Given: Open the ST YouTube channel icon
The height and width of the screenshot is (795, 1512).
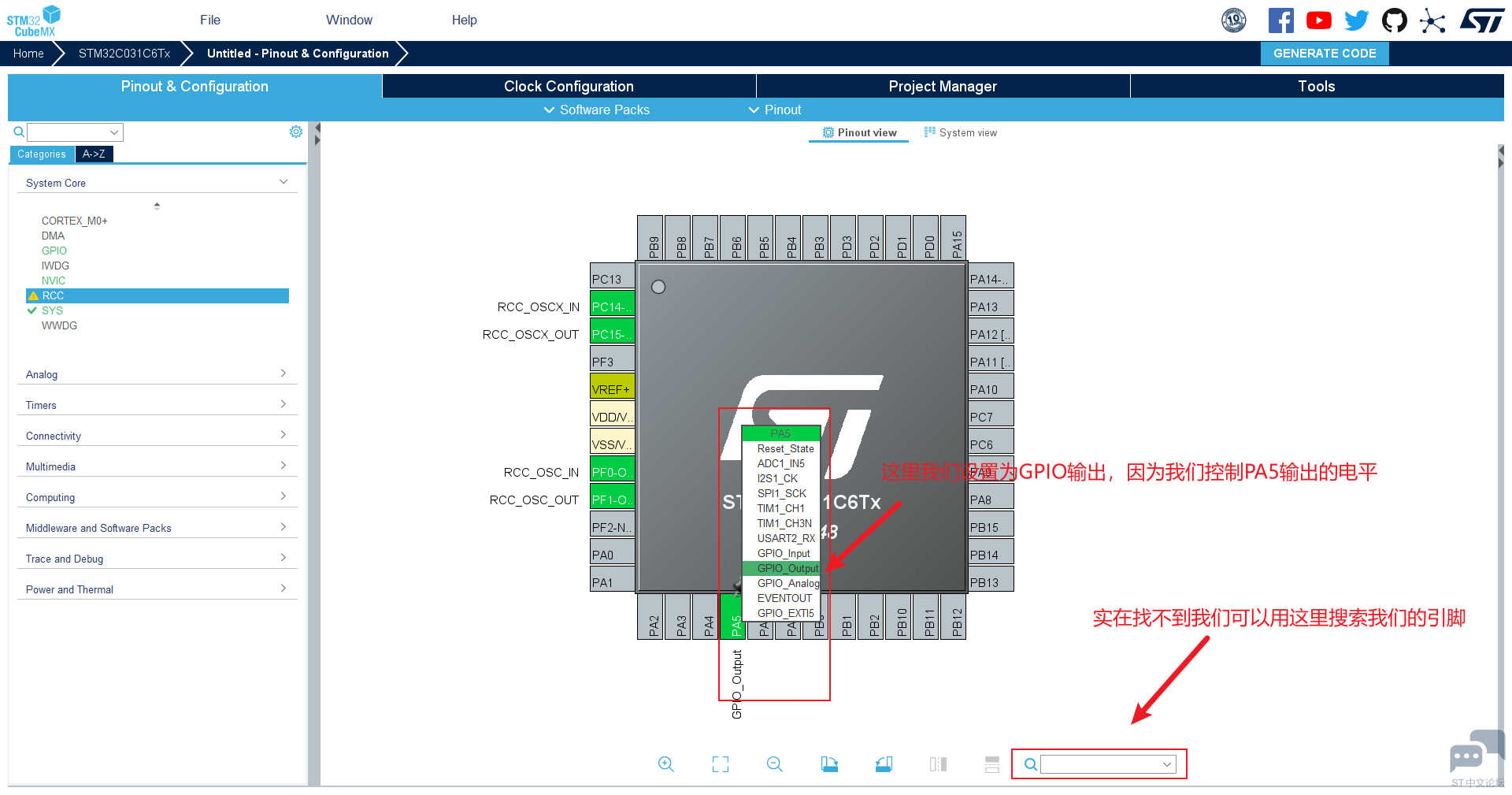Looking at the screenshot, I should [1319, 20].
